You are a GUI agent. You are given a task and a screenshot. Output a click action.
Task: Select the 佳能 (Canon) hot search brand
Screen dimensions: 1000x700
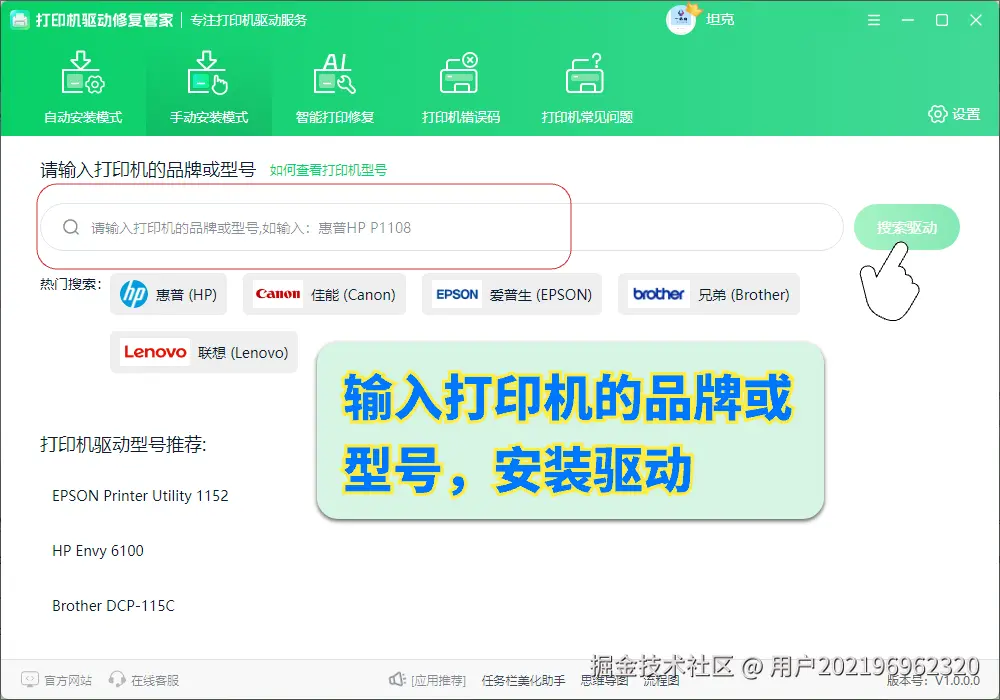tap(324, 294)
